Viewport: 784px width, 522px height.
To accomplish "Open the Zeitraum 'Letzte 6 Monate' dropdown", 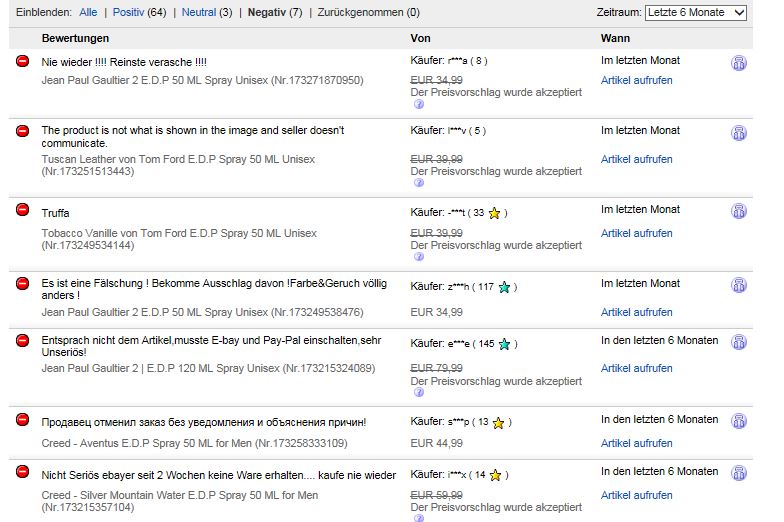I will point(696,12).
